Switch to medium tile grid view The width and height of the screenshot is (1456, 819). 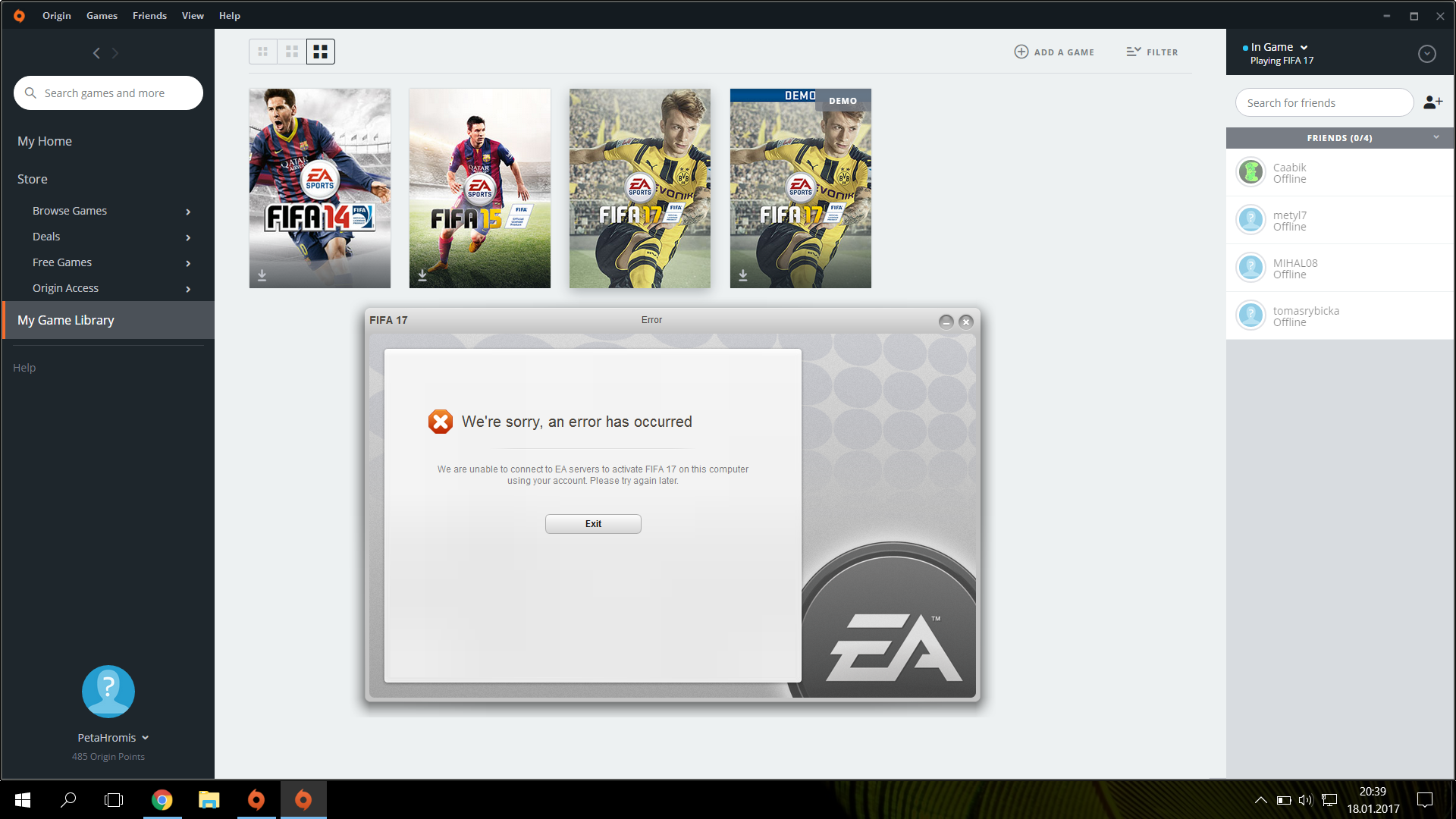pos(292,52)
